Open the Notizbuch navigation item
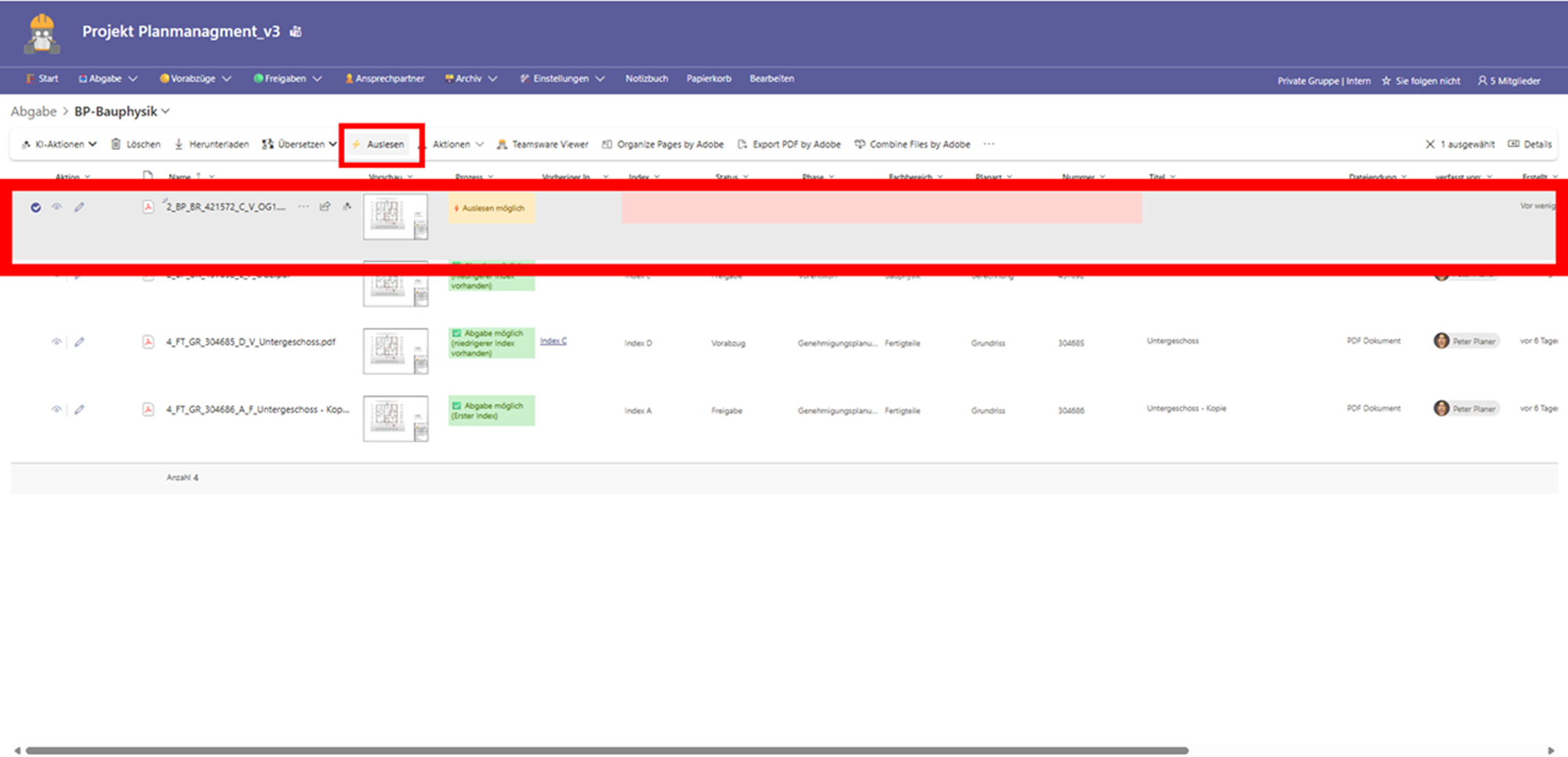Viewport: 1568px width, 757px height. point(646,78)
